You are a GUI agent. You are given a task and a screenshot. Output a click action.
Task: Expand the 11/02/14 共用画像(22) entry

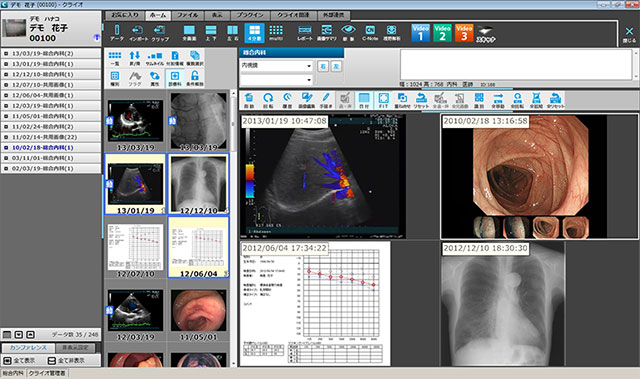pyautogui.click(x=51, y=137)
